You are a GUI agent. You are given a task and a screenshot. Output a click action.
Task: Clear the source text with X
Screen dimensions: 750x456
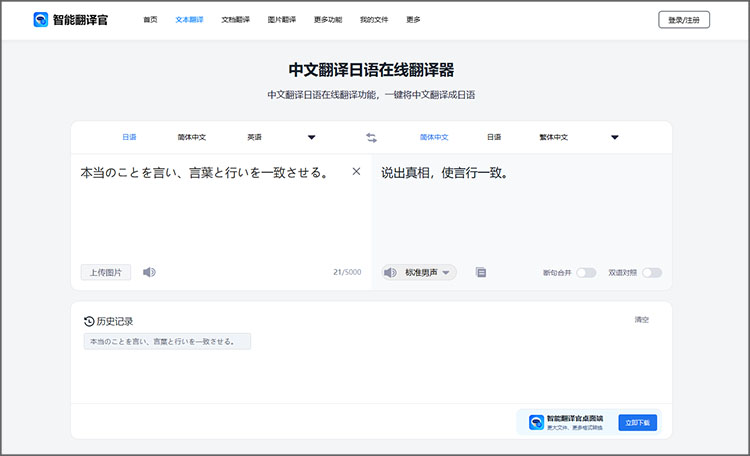[x=356, y=171]
